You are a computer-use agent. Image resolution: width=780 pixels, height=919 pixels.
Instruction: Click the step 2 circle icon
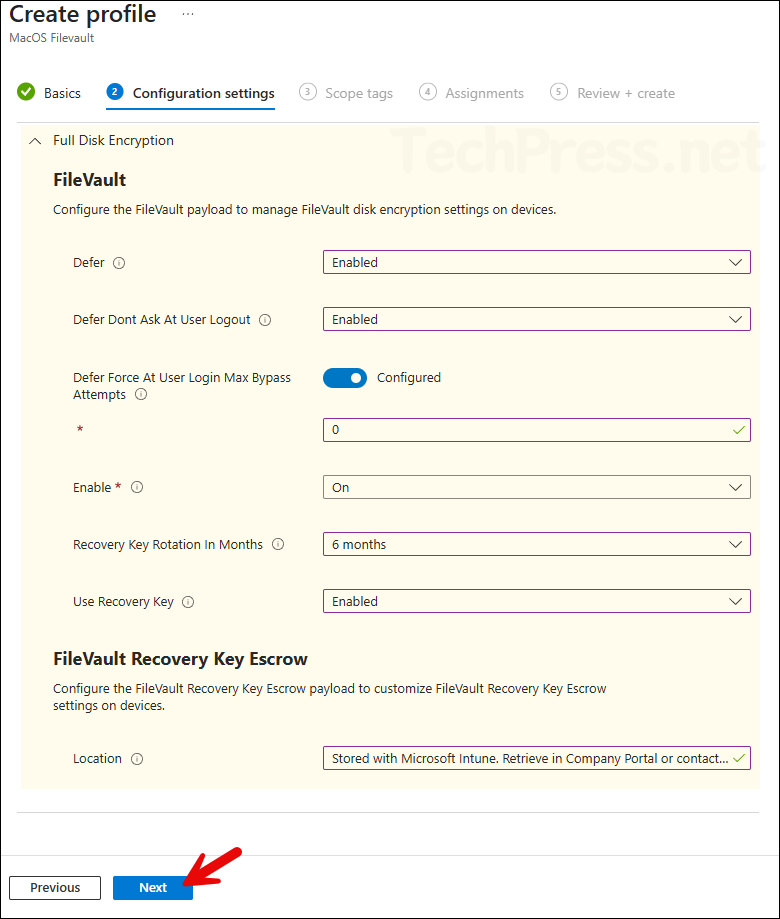click(114, 92)
